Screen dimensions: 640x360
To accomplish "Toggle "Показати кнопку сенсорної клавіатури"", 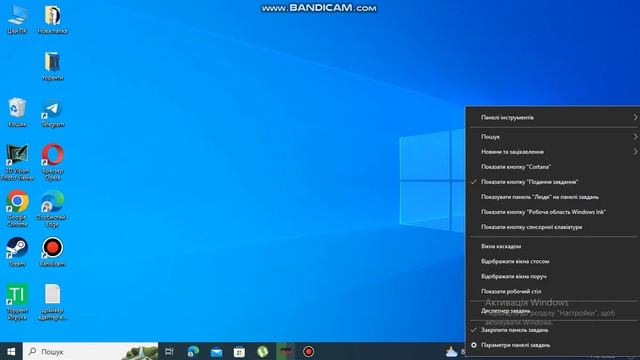I will 553,227.
